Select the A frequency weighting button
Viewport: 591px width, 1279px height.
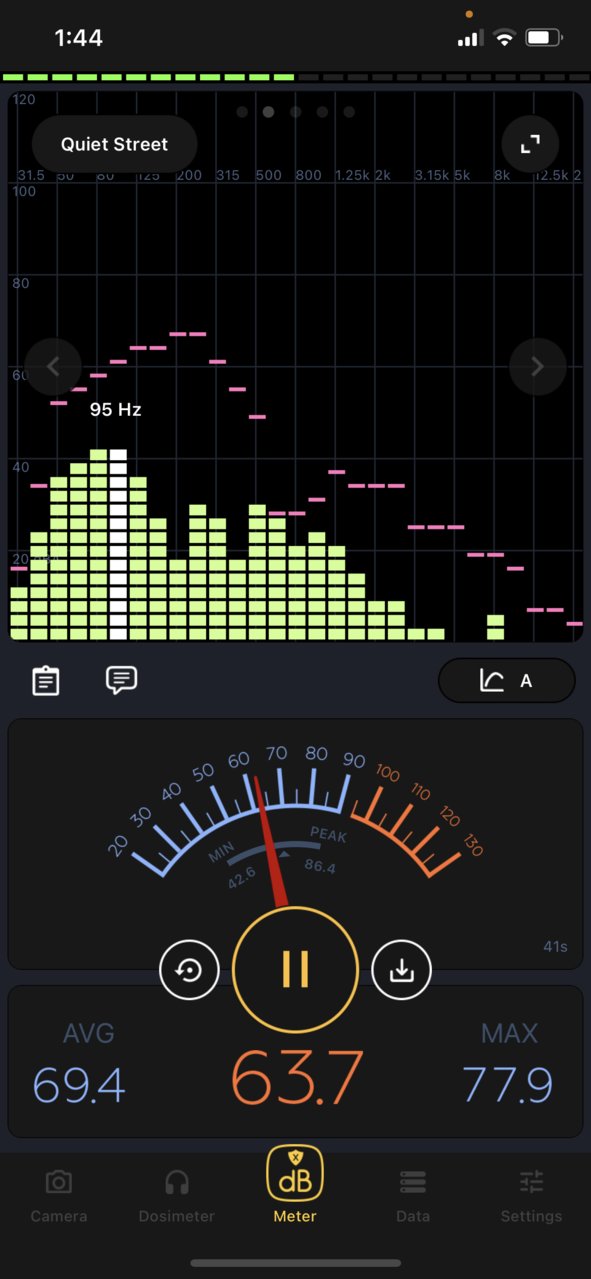(507, 681)
